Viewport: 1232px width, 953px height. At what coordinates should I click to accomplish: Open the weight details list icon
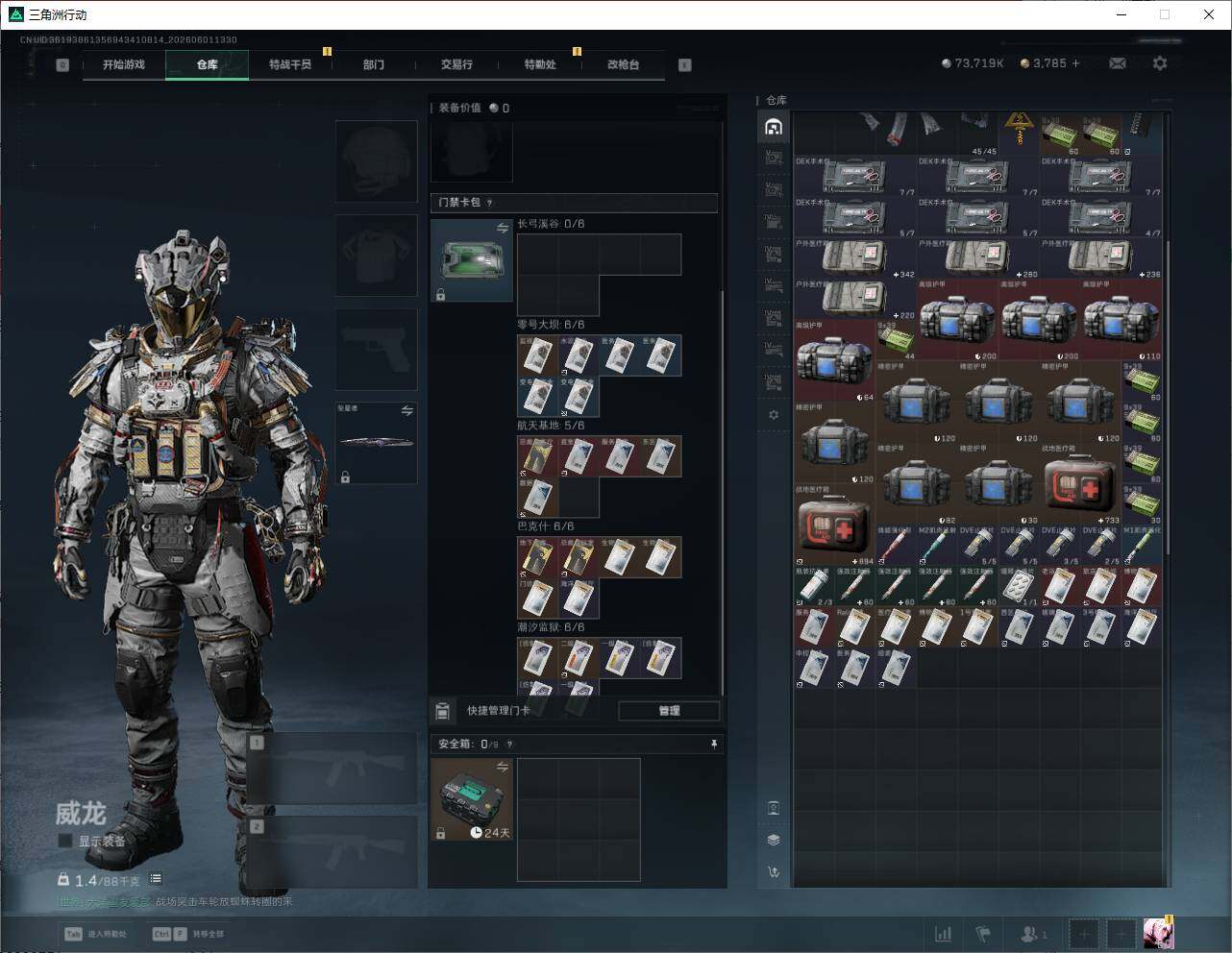point(156,879)
